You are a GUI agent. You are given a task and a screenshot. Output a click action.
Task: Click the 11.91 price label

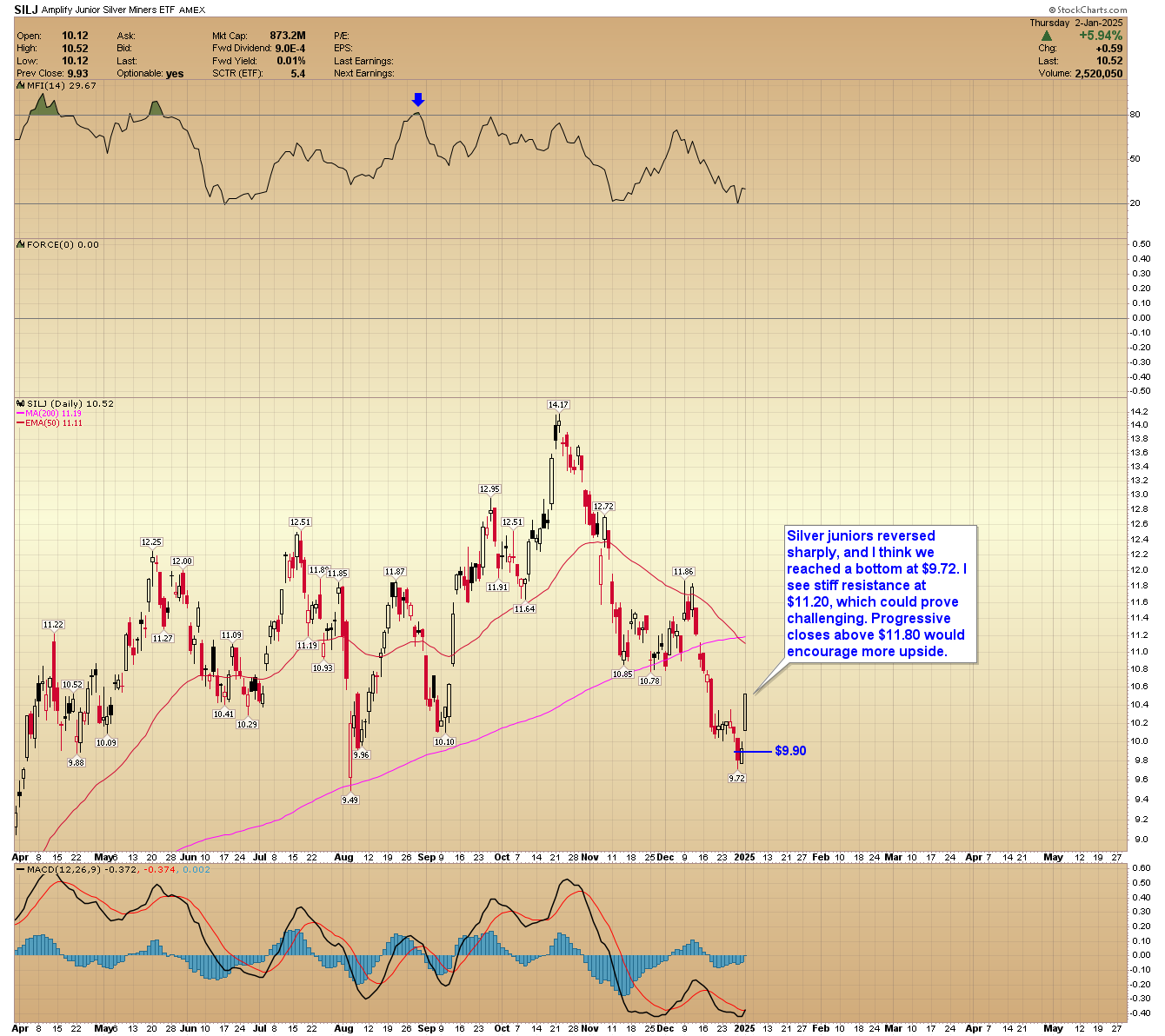pyautogui.click(x=497, y=588)
